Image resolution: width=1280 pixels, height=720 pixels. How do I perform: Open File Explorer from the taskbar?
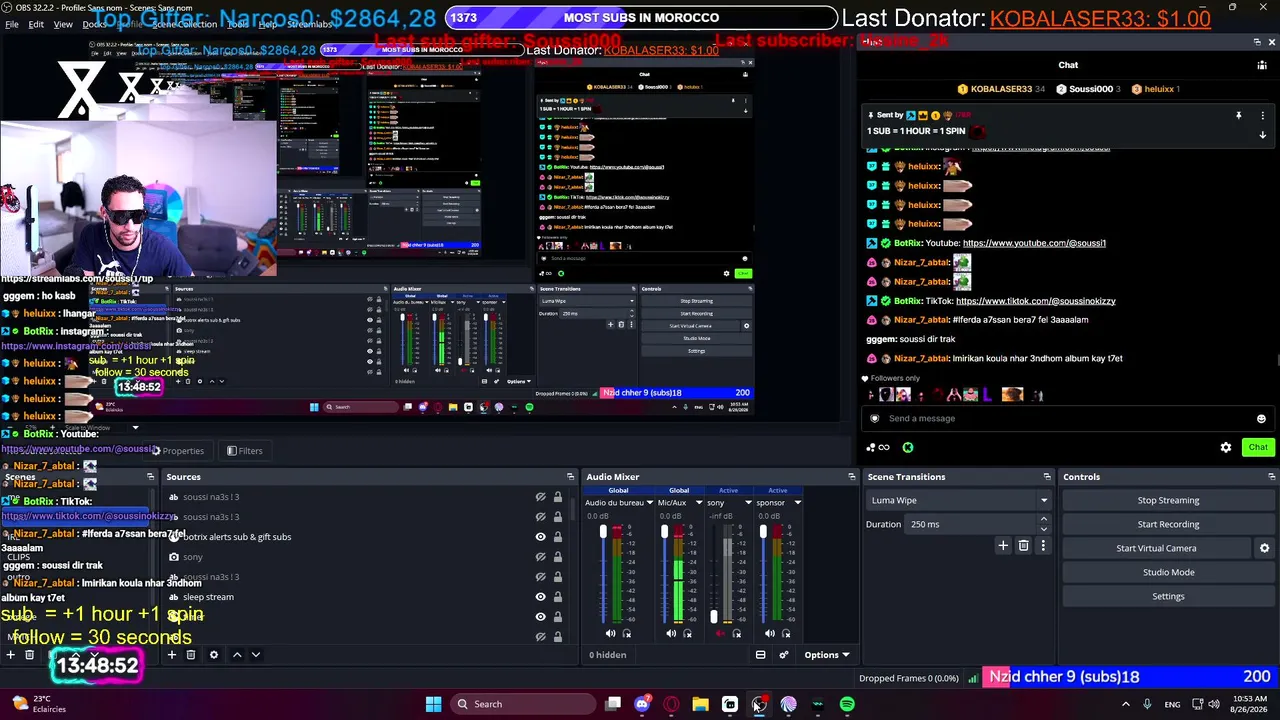pyautogui.click(x=700, y=704)
